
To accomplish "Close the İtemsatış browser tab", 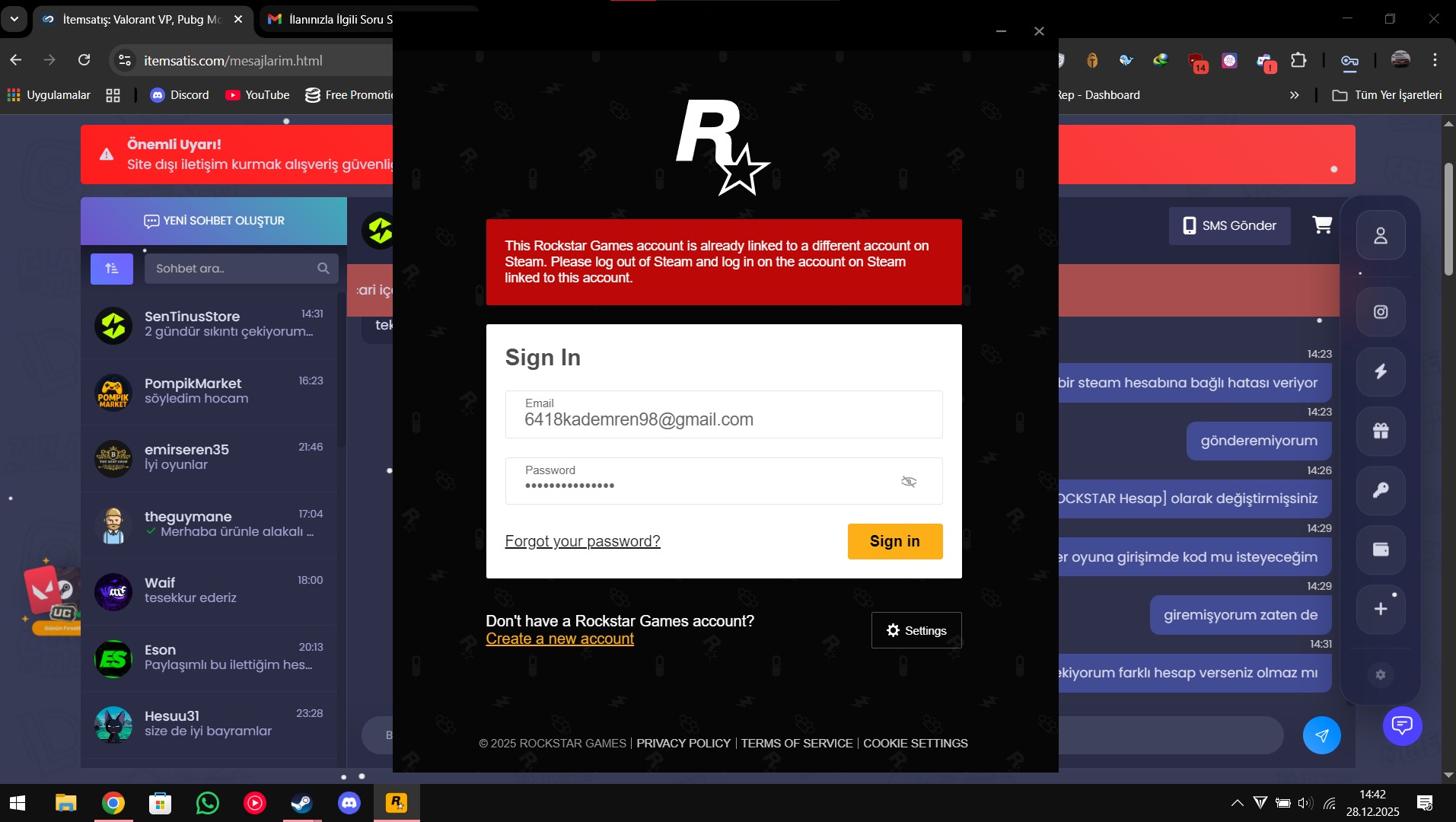I will coord(238,19).
